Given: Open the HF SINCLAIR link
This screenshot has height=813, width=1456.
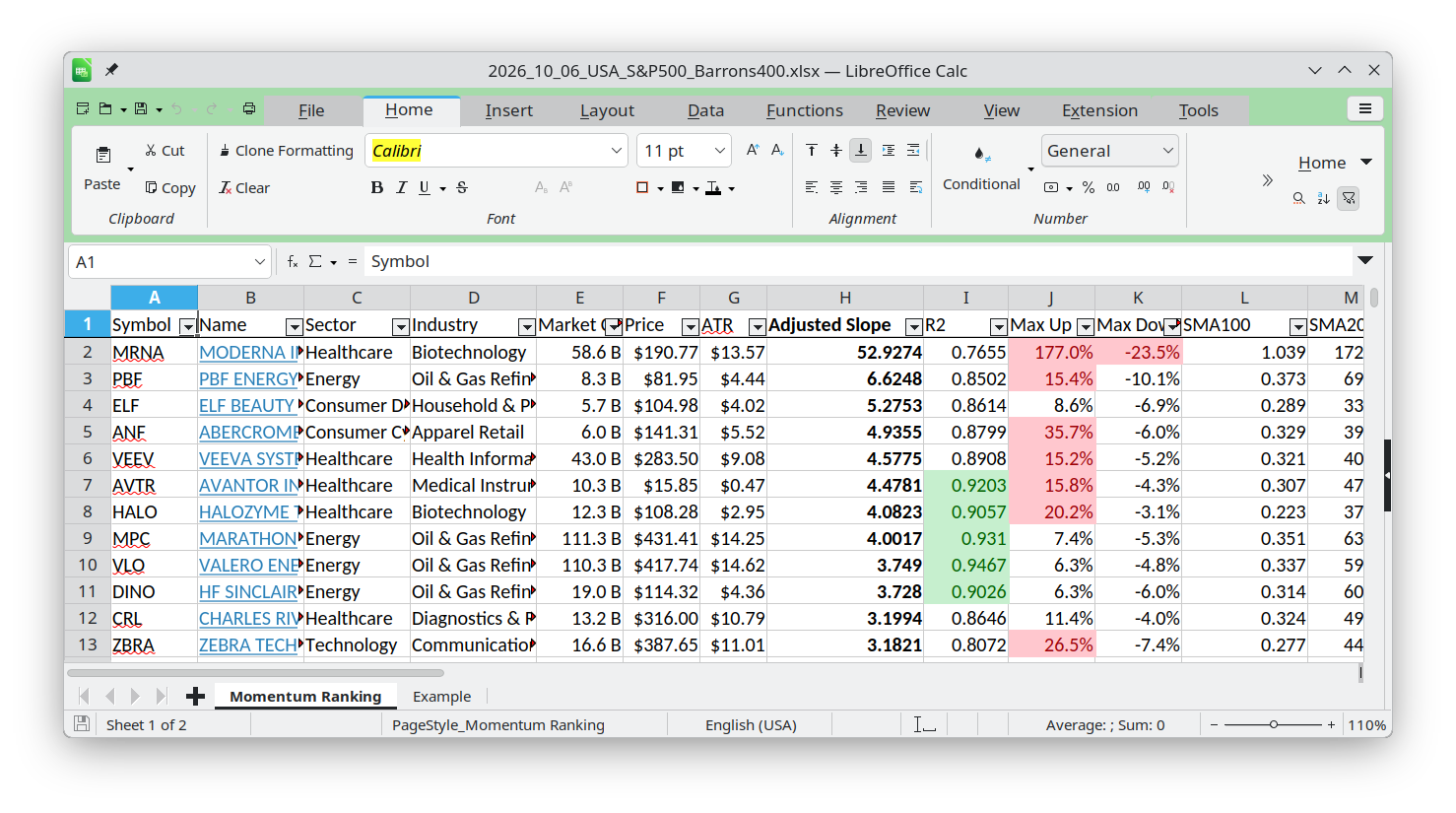Looking at the screenshot, I should (x=248, y=591).
